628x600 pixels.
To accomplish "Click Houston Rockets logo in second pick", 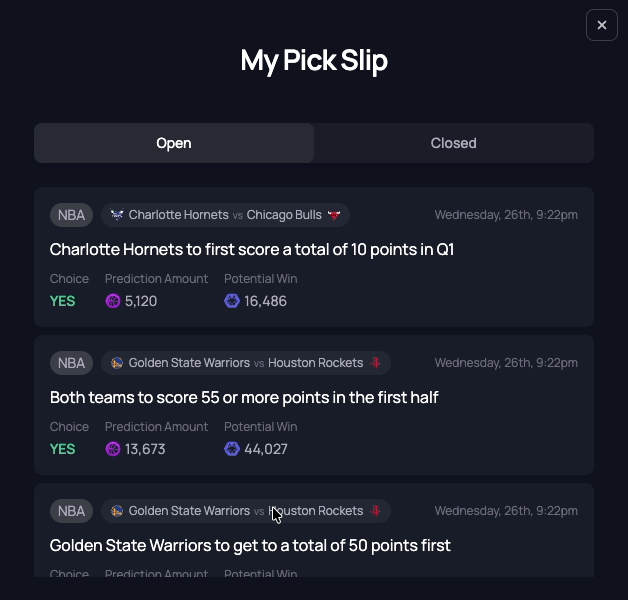I will click(376, 363).
